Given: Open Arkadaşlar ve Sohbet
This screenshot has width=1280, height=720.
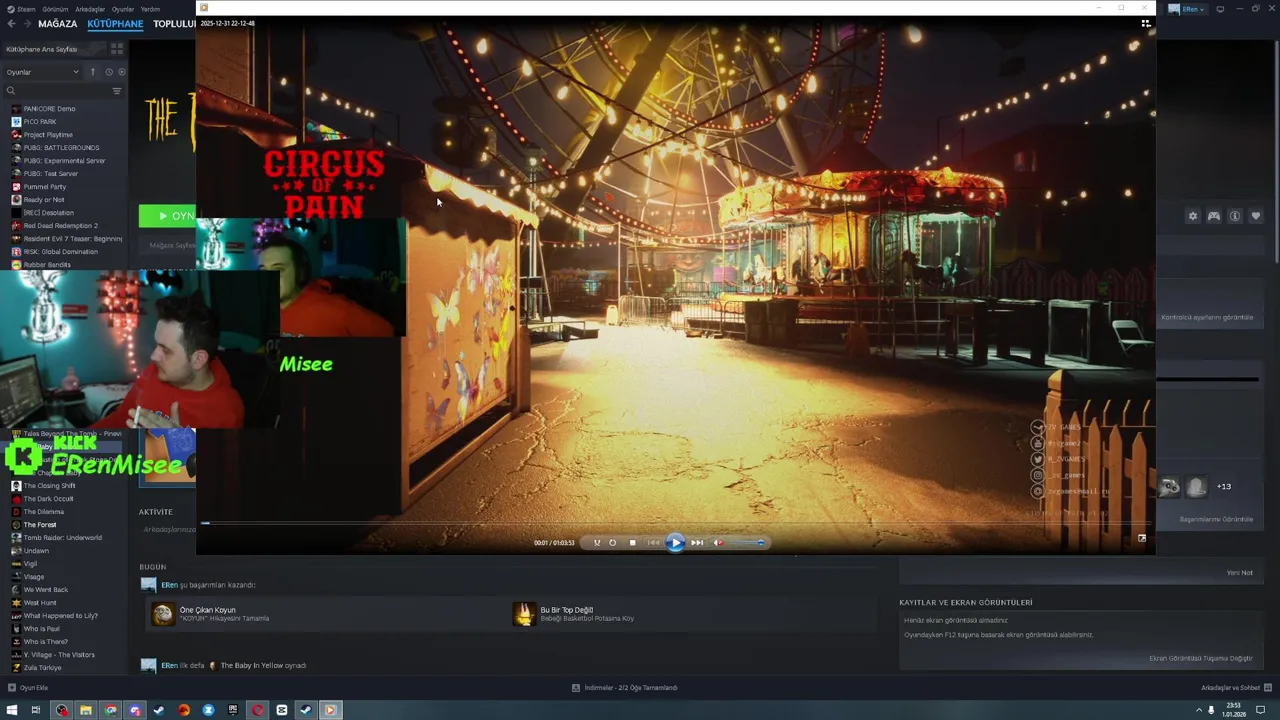Looking at the screenshot, I should pos(1235,687).
